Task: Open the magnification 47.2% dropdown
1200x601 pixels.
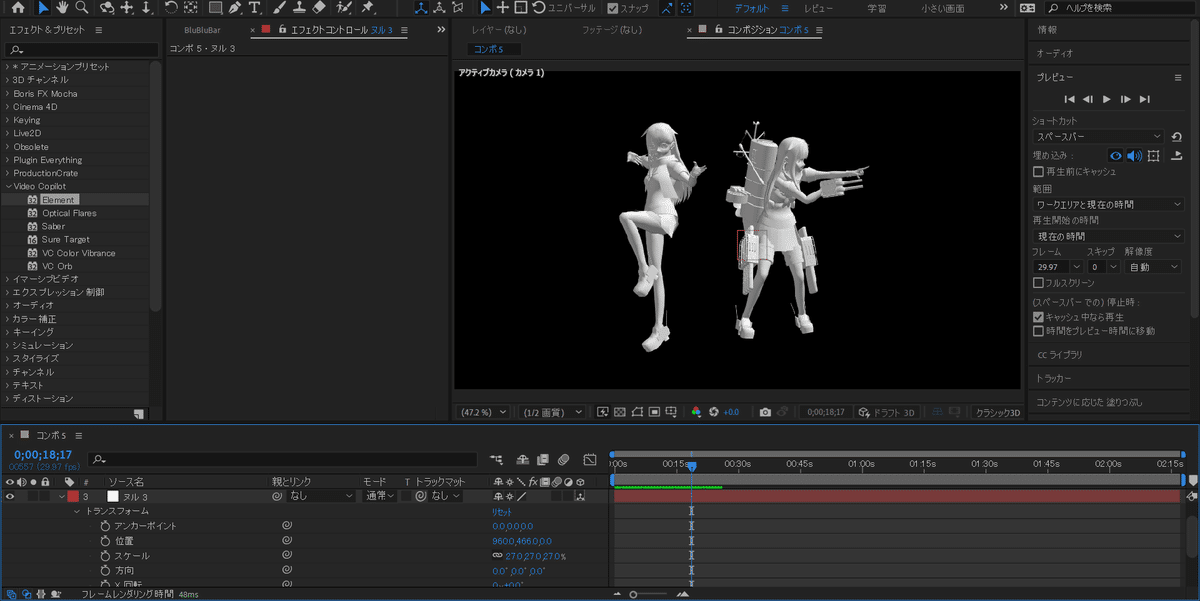Action: tap(484, 412)
